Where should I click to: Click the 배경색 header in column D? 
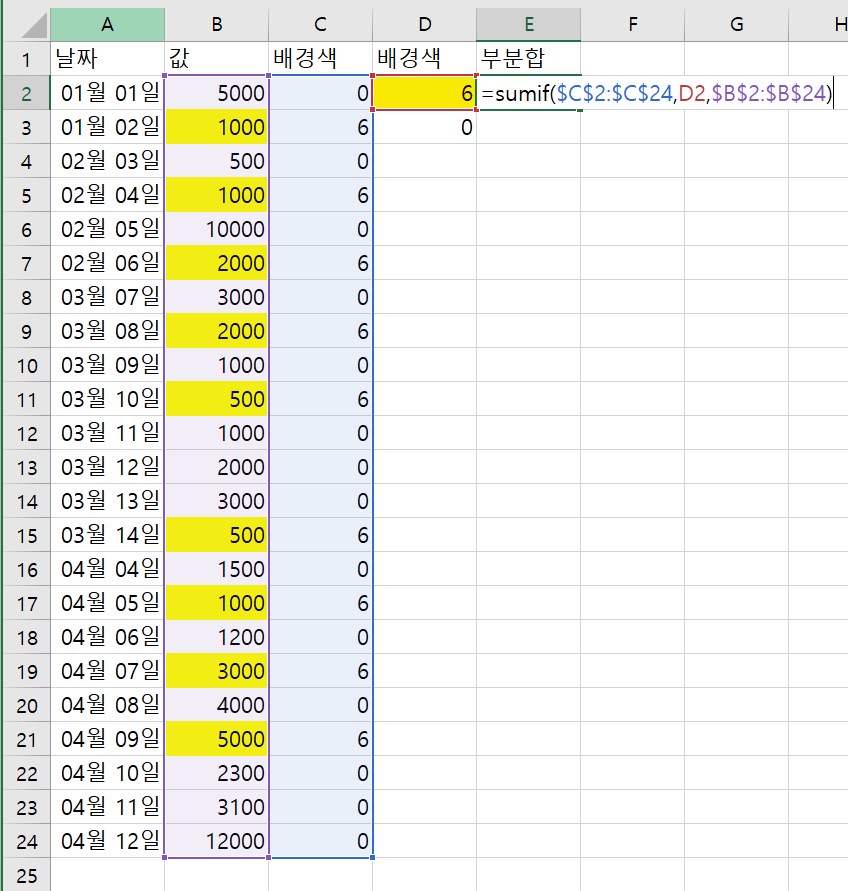425,59
